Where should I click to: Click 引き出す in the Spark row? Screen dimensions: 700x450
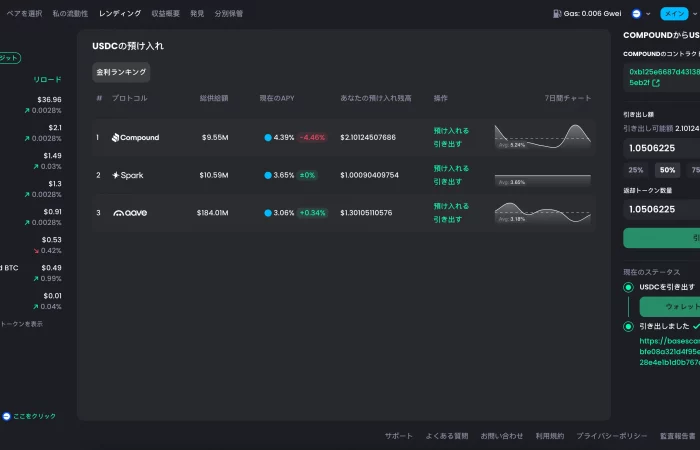[x=448, y=182]
